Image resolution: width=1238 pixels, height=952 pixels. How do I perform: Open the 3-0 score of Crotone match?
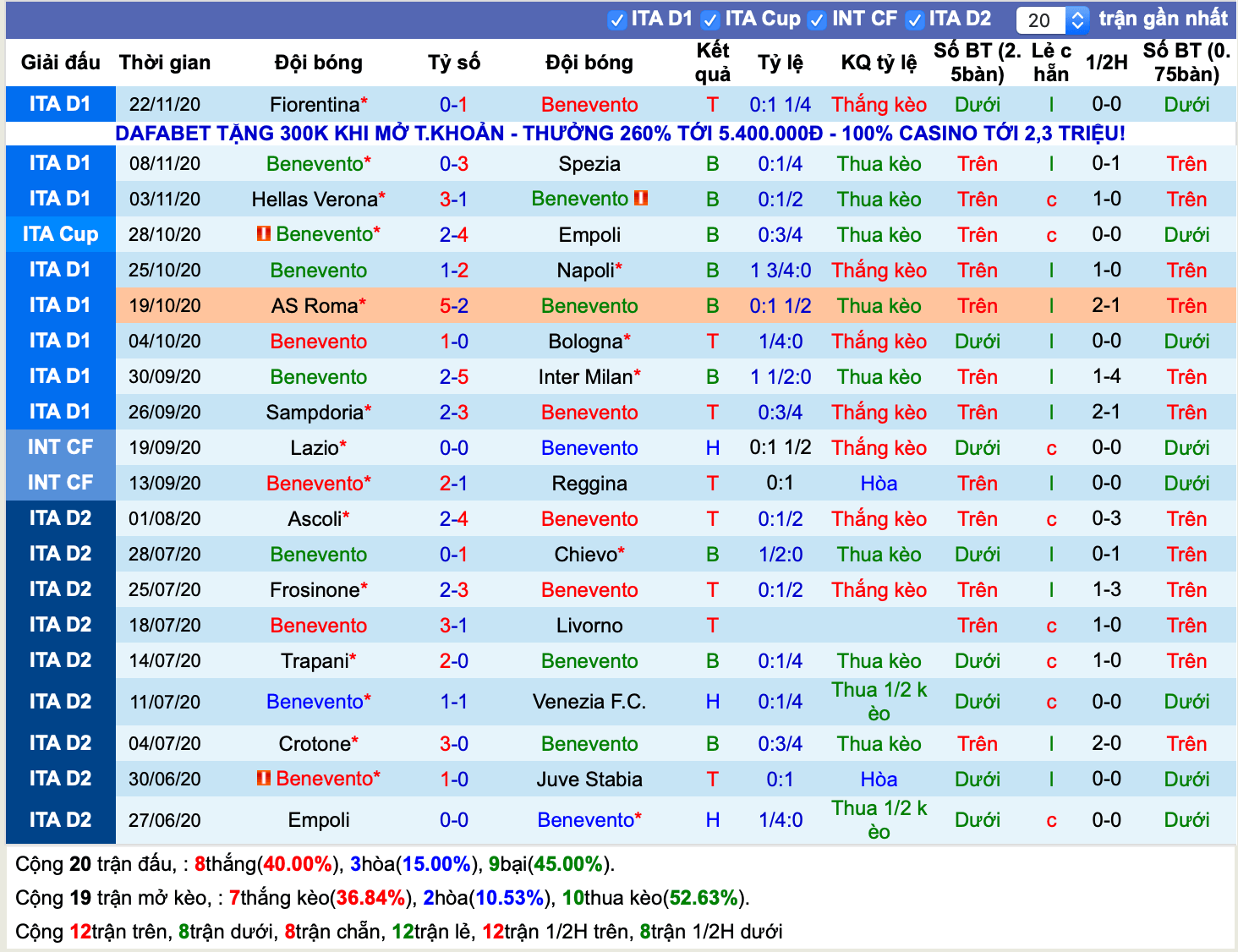coord(454,744)
